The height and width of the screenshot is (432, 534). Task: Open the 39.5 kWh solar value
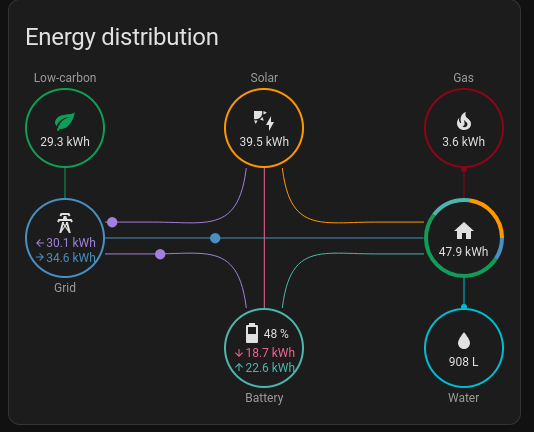click(264, 142)
